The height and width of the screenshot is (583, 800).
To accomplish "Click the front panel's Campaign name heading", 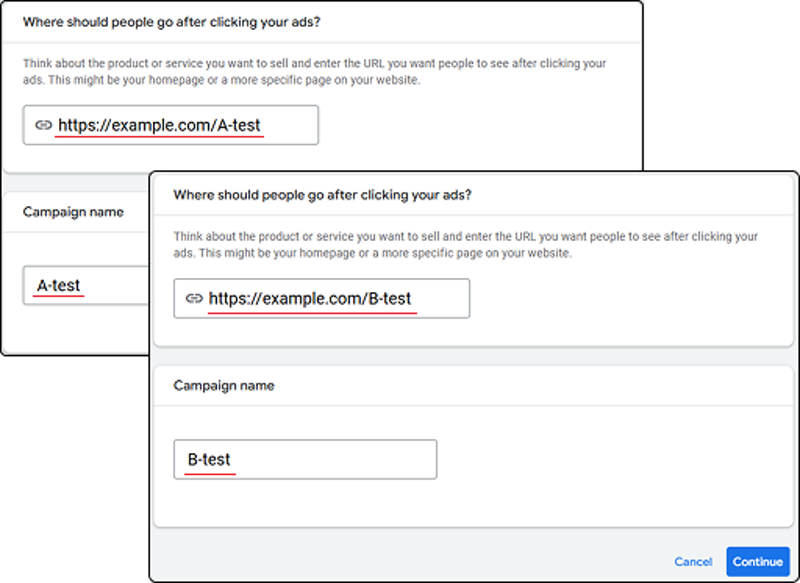I will pyautogui.click(x=224, y=386).
